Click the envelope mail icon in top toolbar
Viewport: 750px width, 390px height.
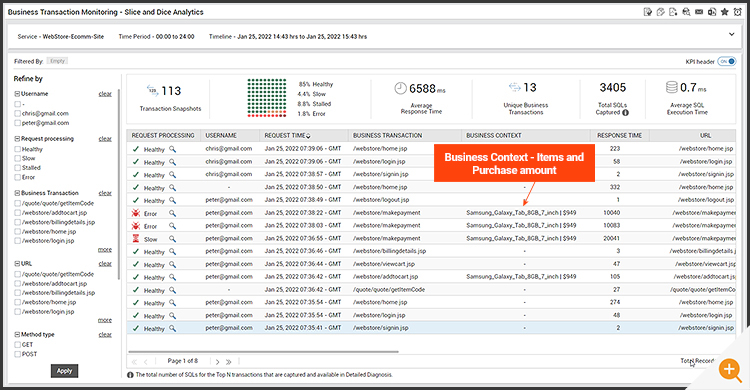699,12
